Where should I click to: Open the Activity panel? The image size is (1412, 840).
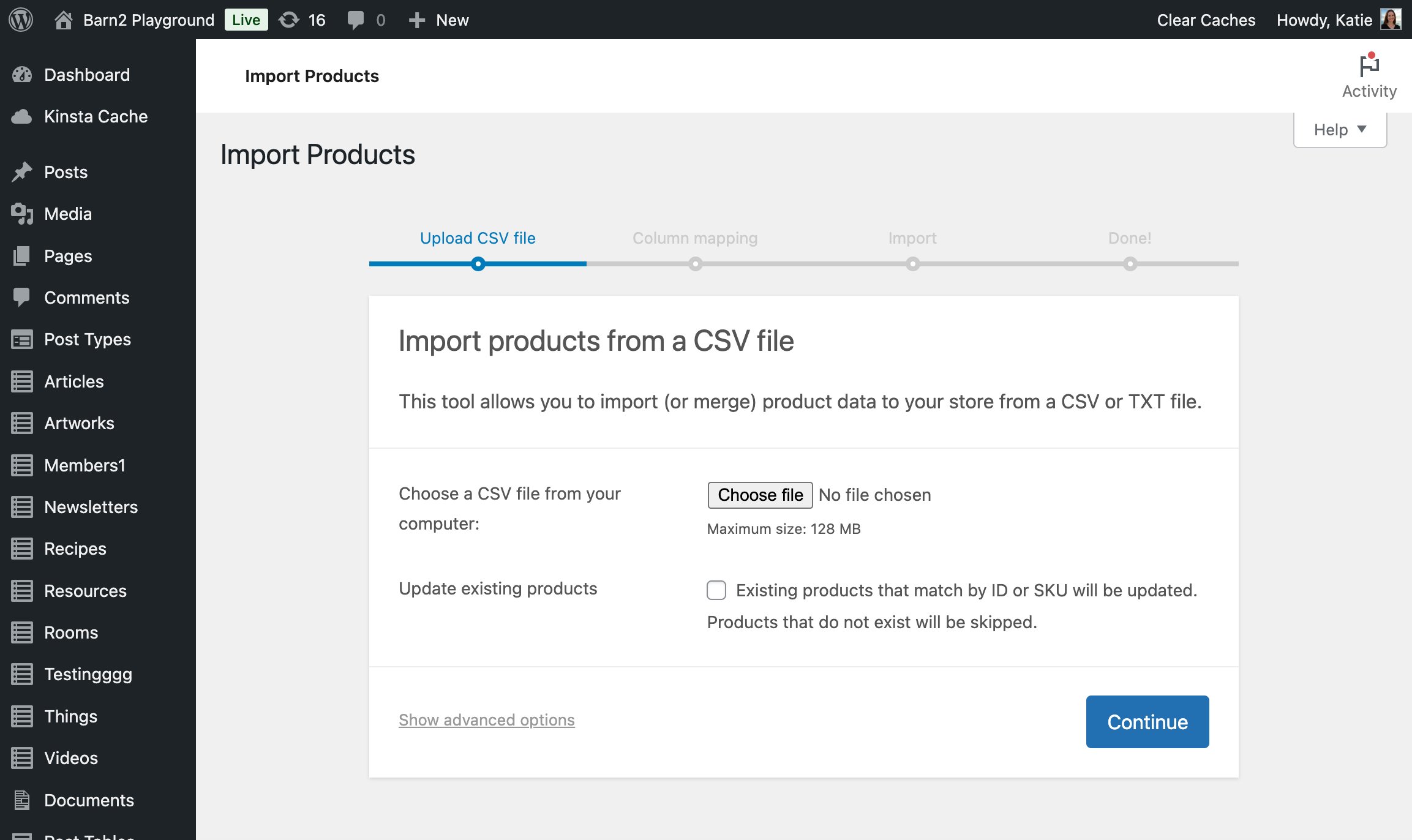click(1369, 75)
